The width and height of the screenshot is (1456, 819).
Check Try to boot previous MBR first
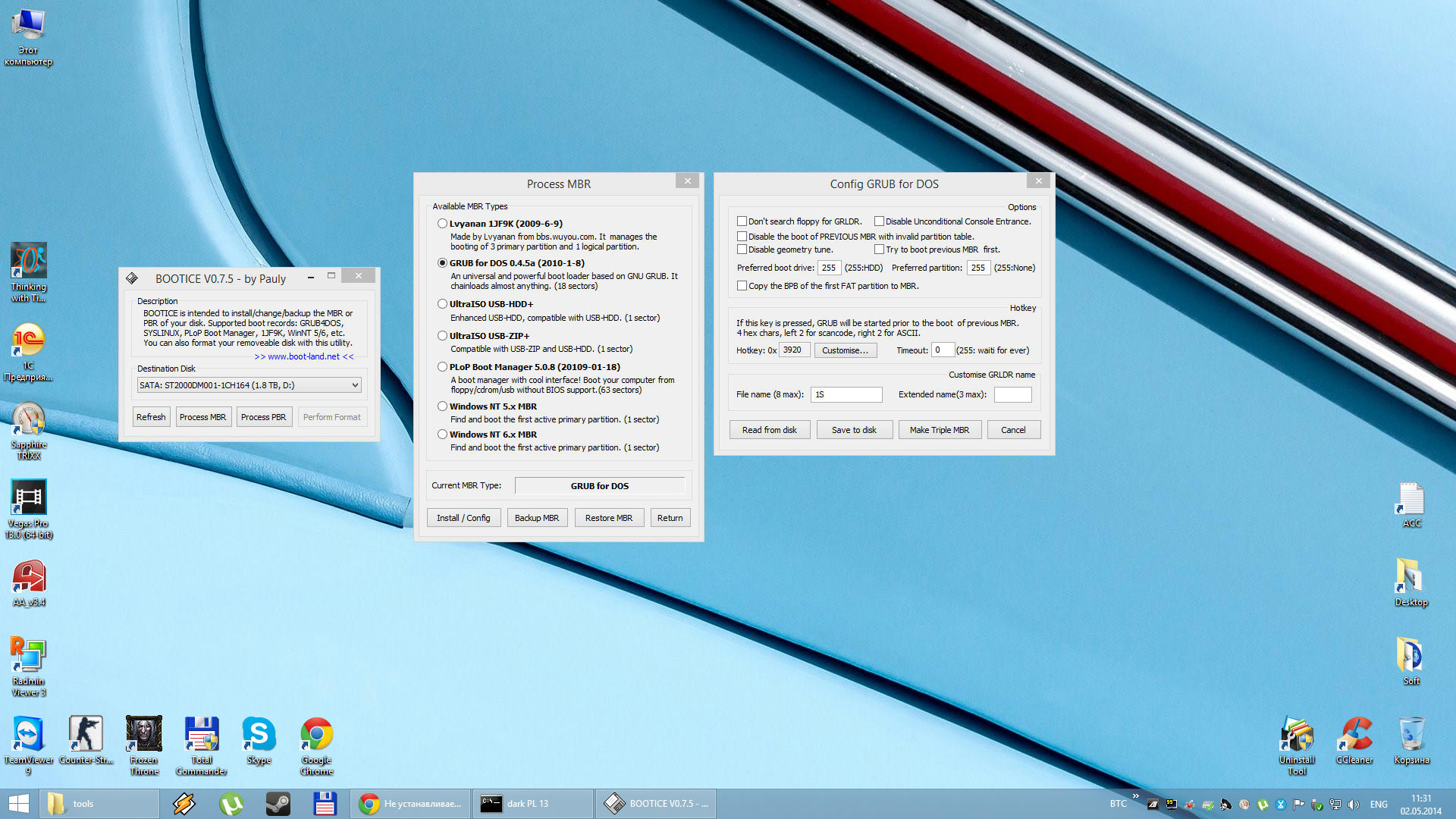tap(879, 249)
